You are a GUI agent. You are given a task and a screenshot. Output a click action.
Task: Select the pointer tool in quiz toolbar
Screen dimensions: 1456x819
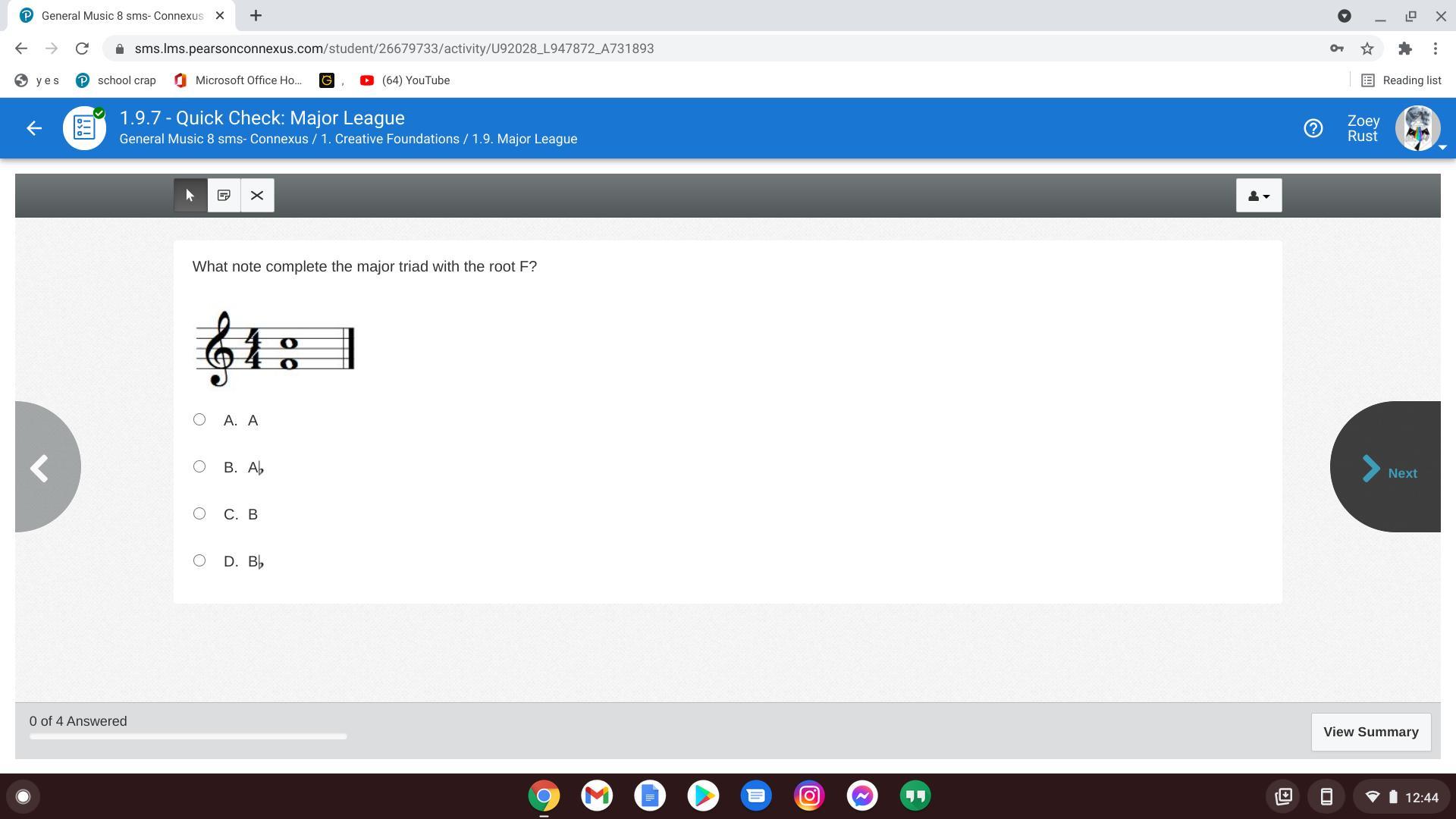point(190,196)
